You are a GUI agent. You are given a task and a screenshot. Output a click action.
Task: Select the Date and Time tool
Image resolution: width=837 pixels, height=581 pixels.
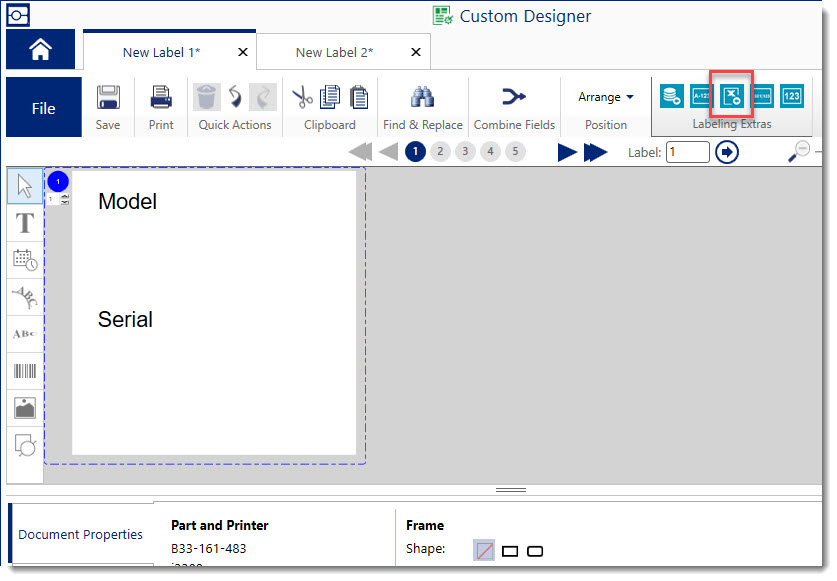25,260
